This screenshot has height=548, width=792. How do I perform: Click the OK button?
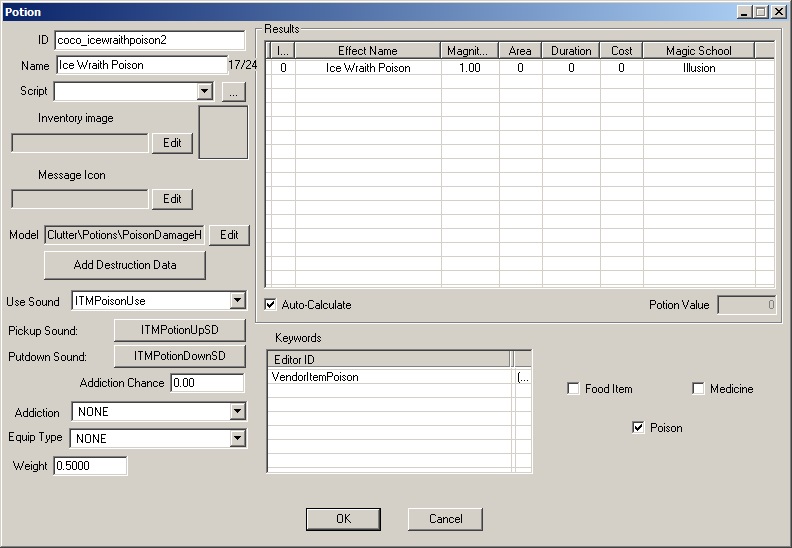[x=343, y=519]
